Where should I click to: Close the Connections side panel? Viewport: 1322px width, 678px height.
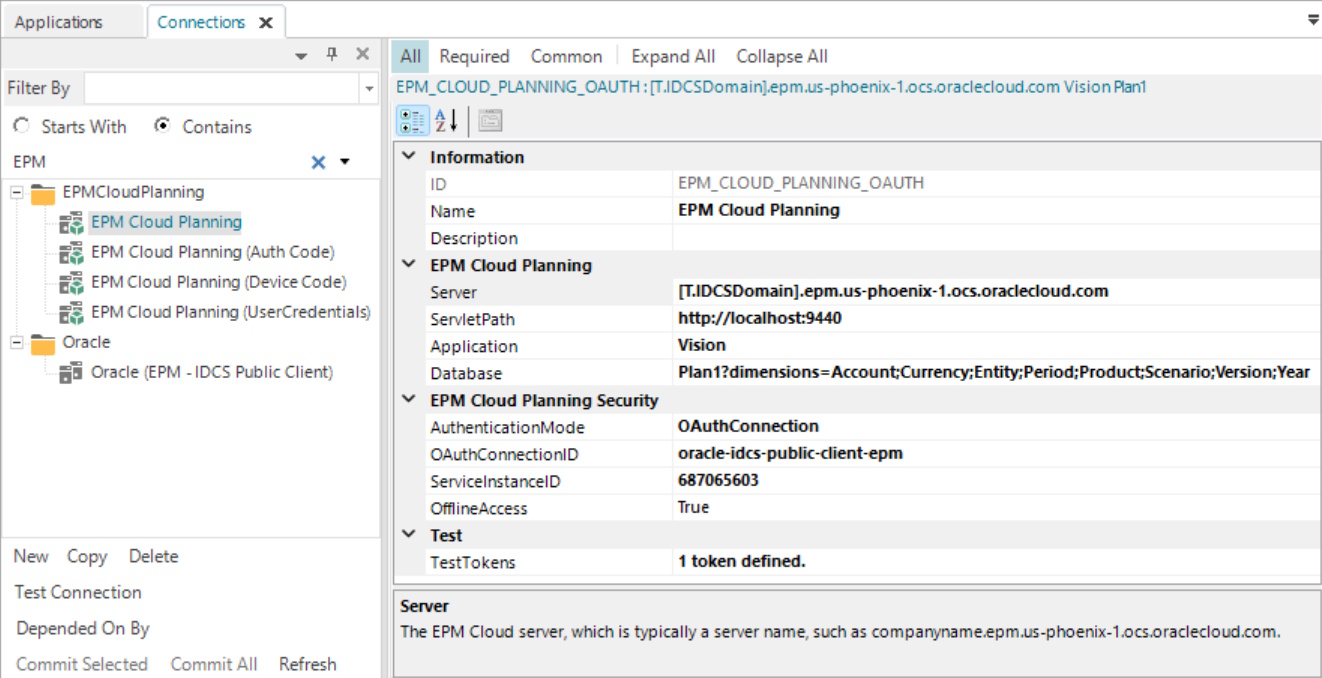pyautogui.click(x=363, y=55)
